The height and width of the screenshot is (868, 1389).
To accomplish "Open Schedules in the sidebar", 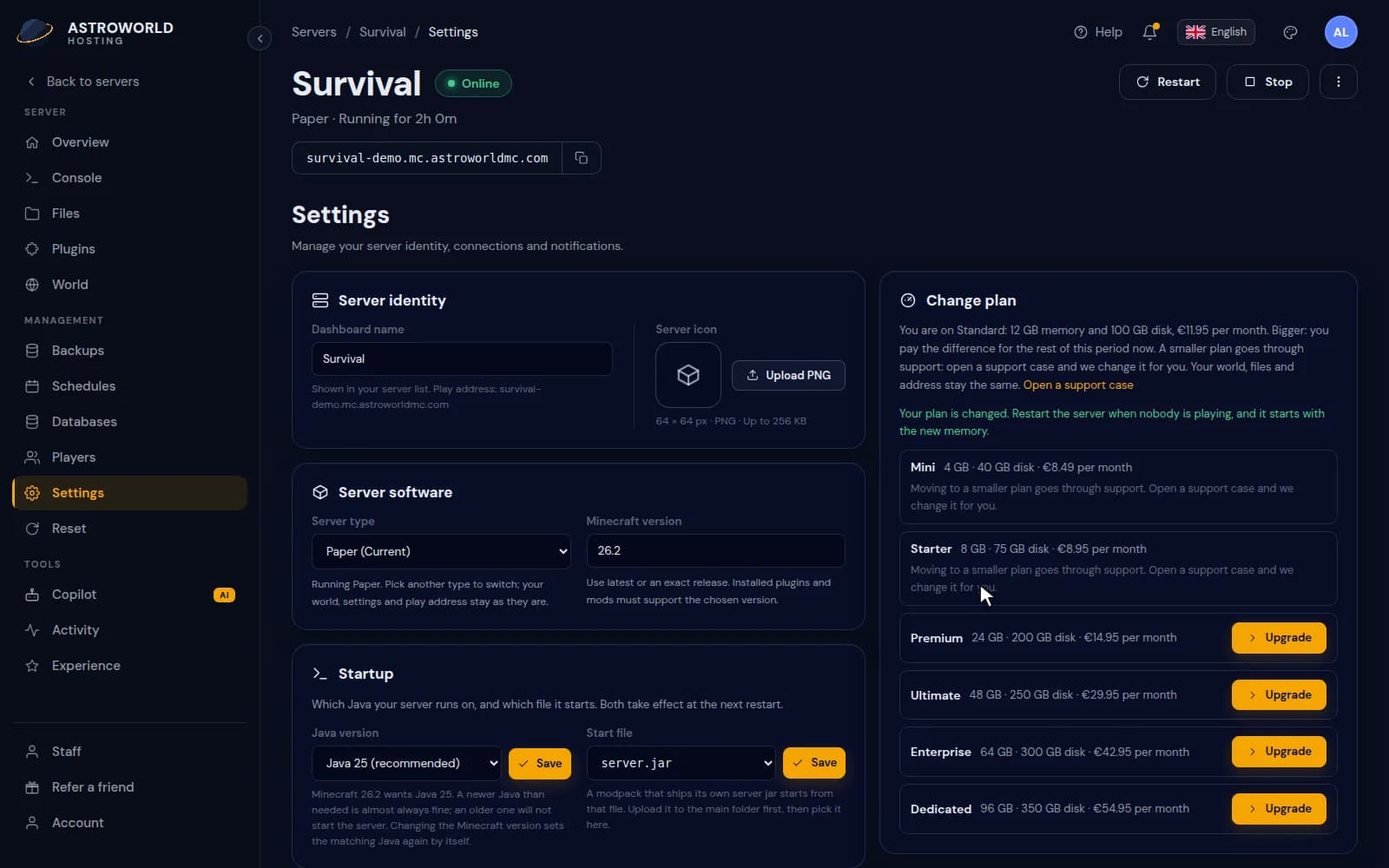I will click(130, 386).
